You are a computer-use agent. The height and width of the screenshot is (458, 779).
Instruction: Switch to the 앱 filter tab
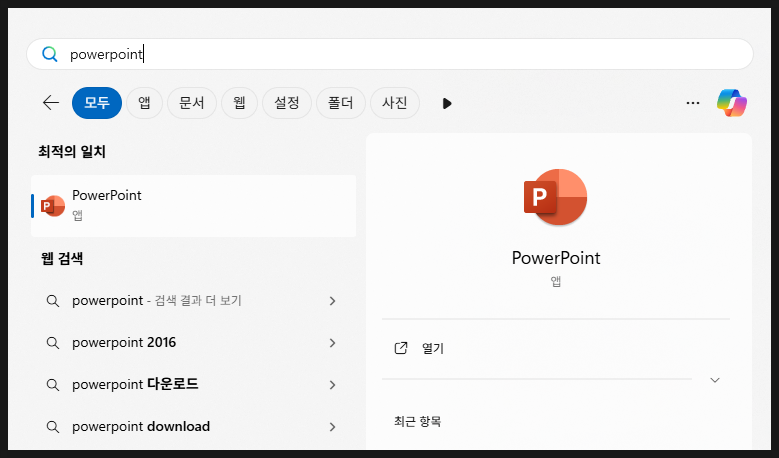coord(144,103)
